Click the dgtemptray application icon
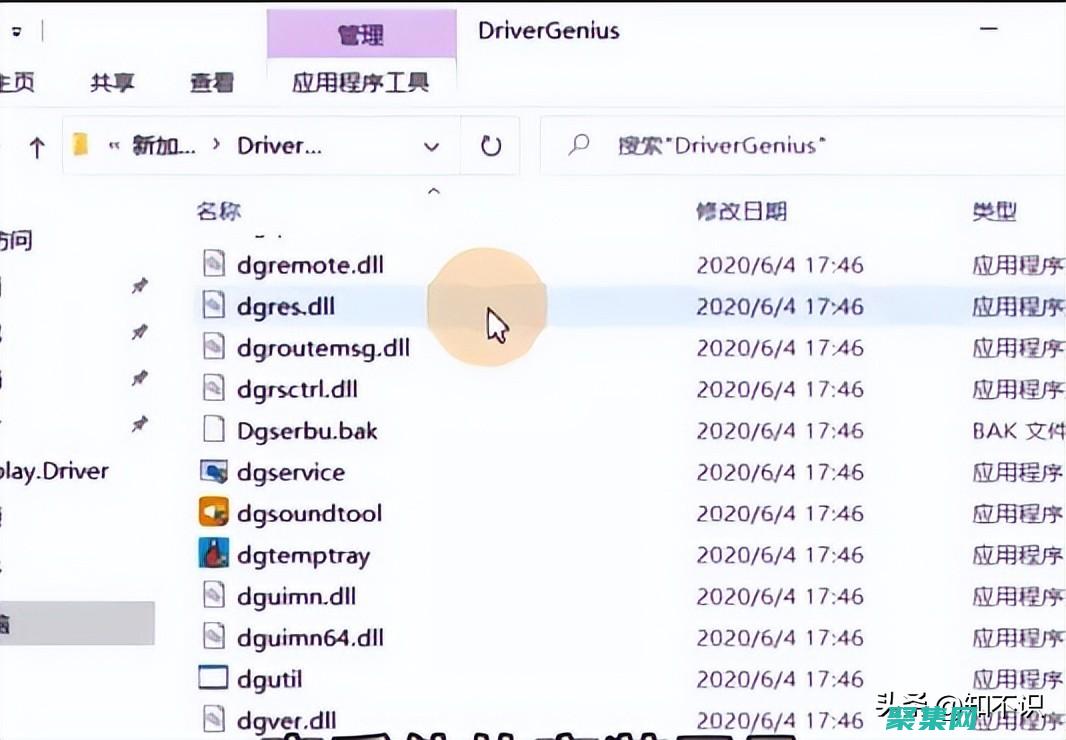 pyautogui.click(x=212, y=553)
